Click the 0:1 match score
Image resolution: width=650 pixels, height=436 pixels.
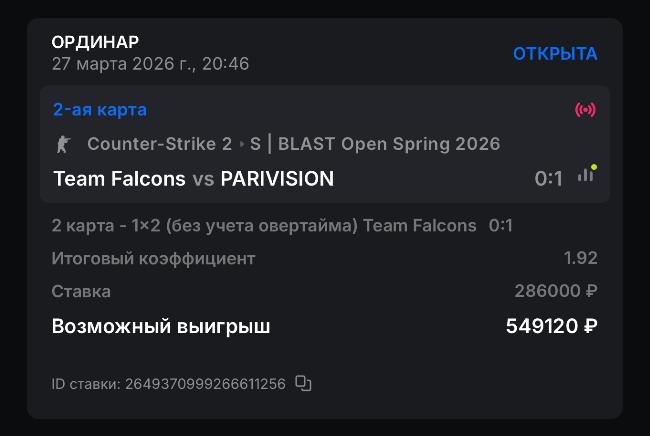coord(548,179)
